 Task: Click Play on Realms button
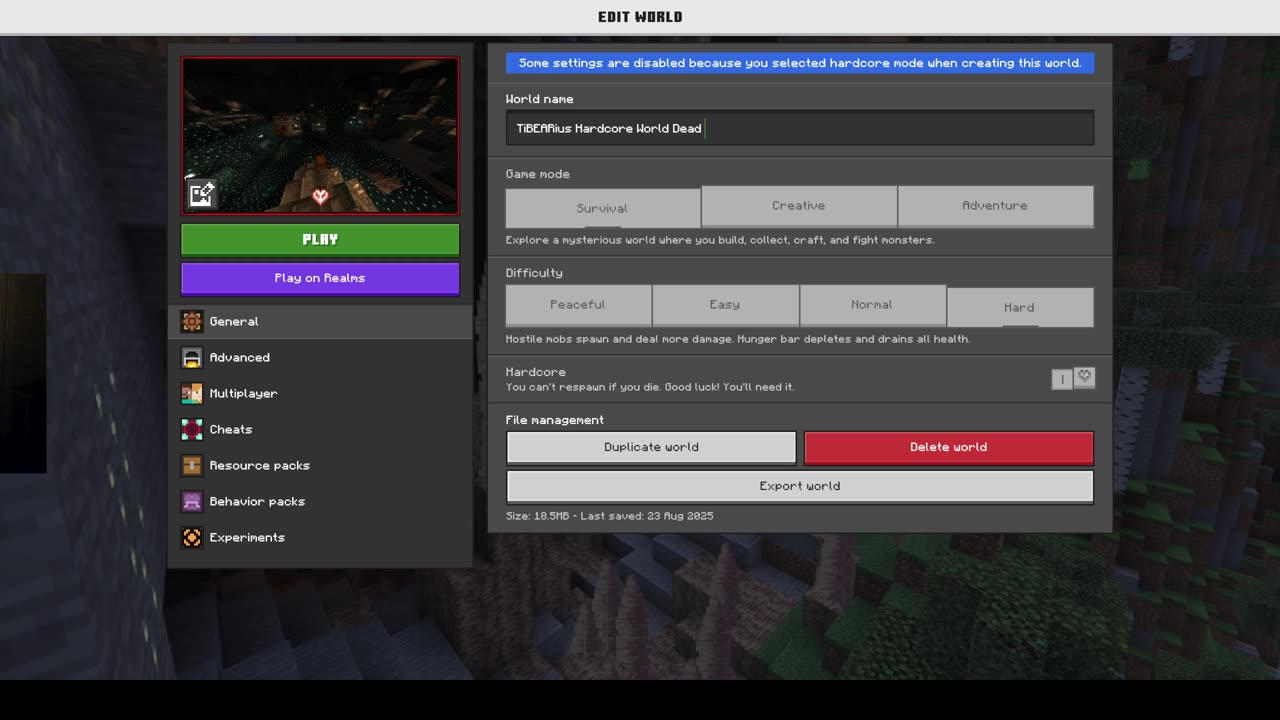point(320,278)
